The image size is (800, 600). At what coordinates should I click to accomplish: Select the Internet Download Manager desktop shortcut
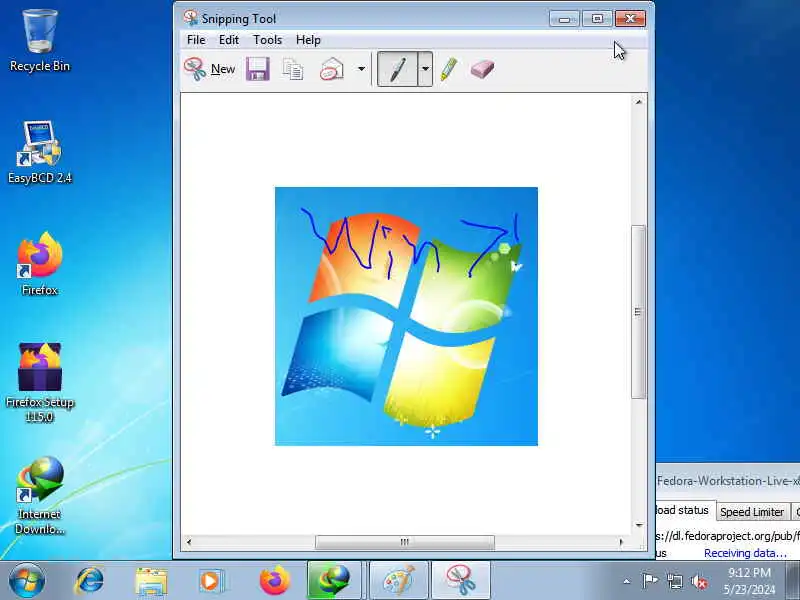(x=40, y=495)
